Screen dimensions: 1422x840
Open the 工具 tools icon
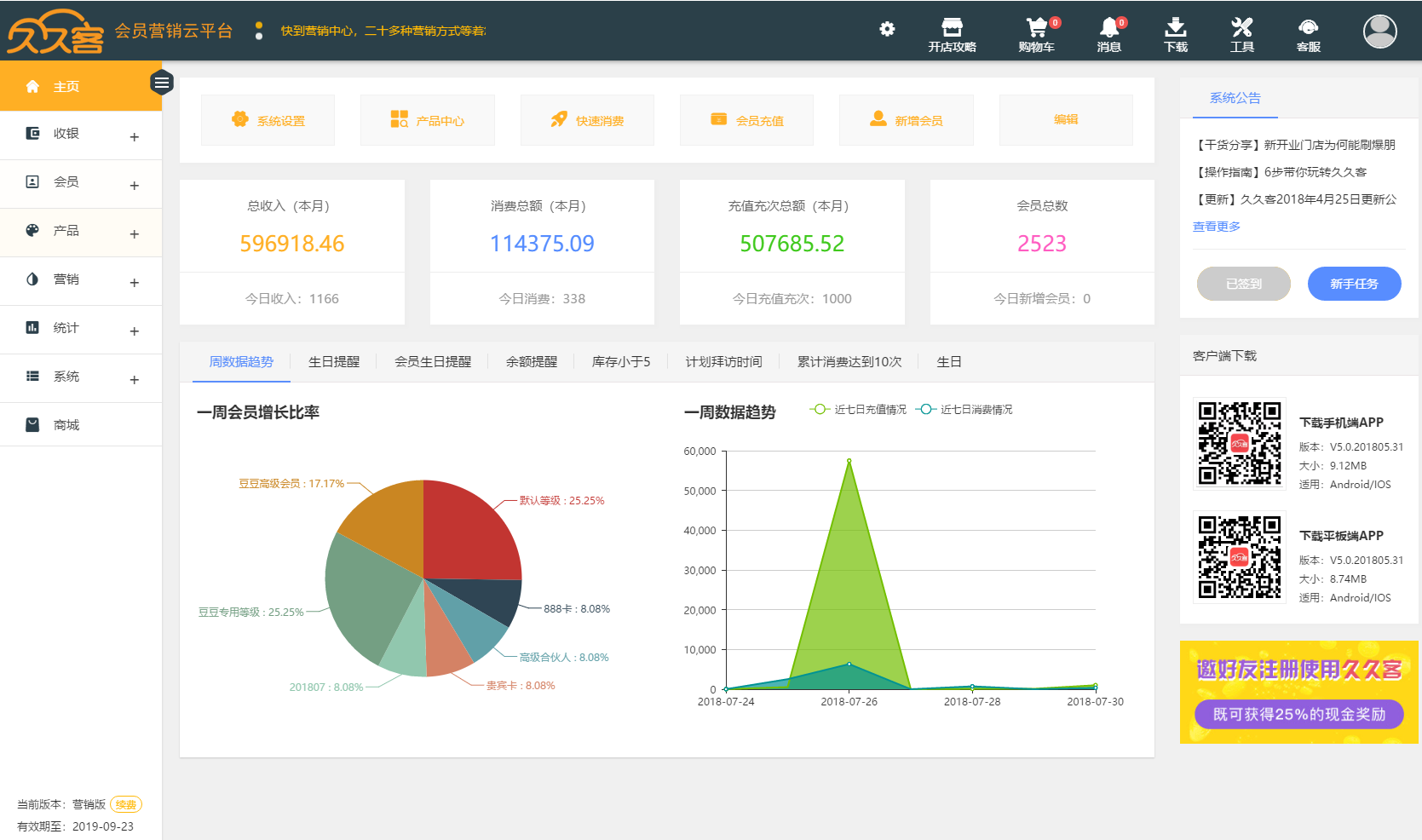[x=1241, y=34]
